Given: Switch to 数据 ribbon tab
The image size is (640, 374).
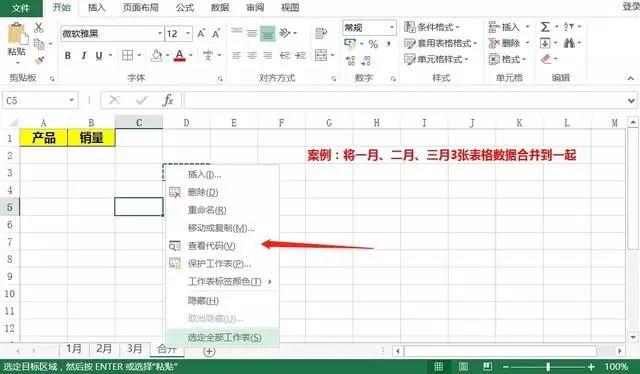Looking at the screenshot, I should [x=220, y=7].
